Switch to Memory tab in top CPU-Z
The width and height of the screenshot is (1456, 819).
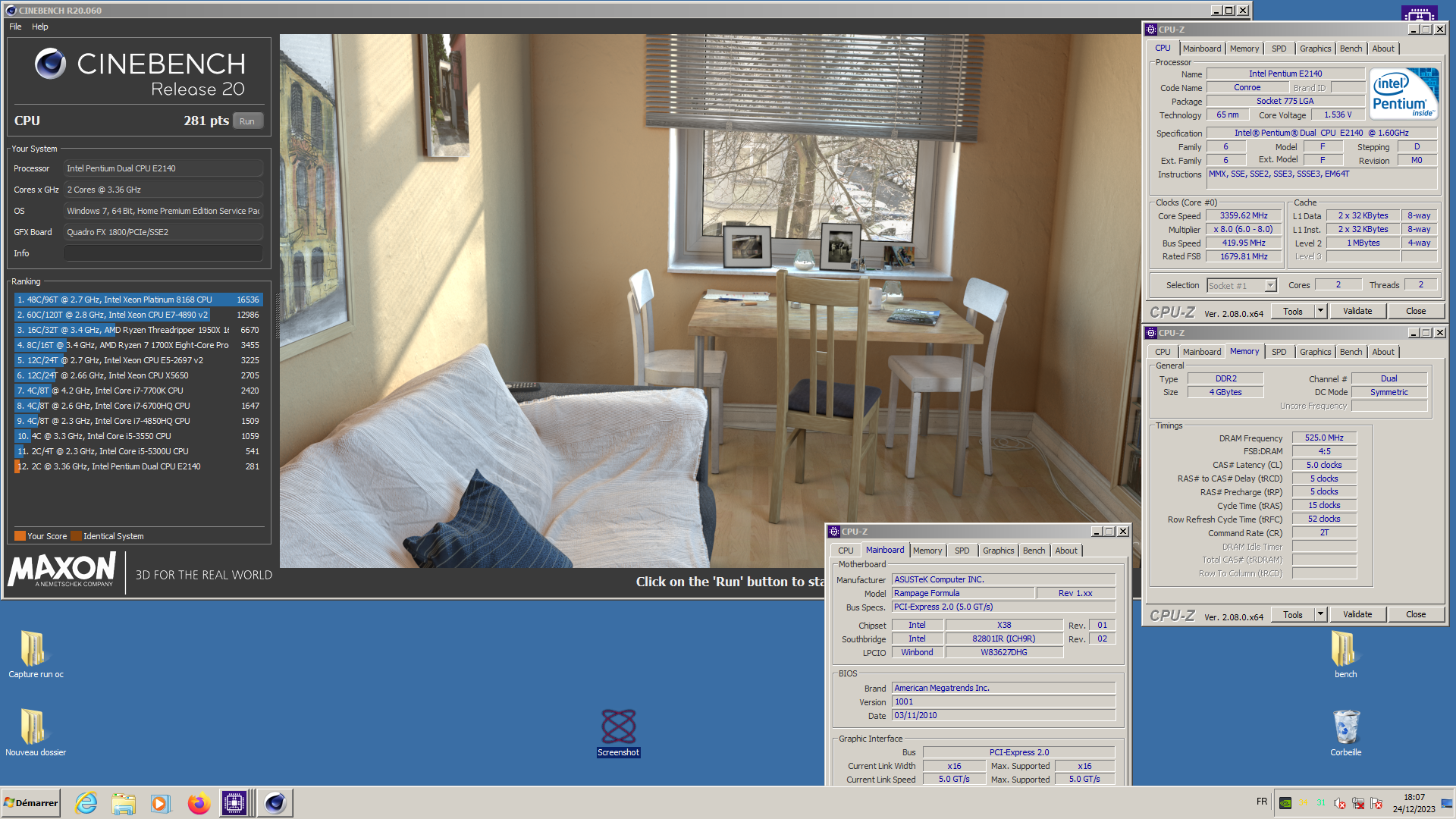(x=1244, y=49)
